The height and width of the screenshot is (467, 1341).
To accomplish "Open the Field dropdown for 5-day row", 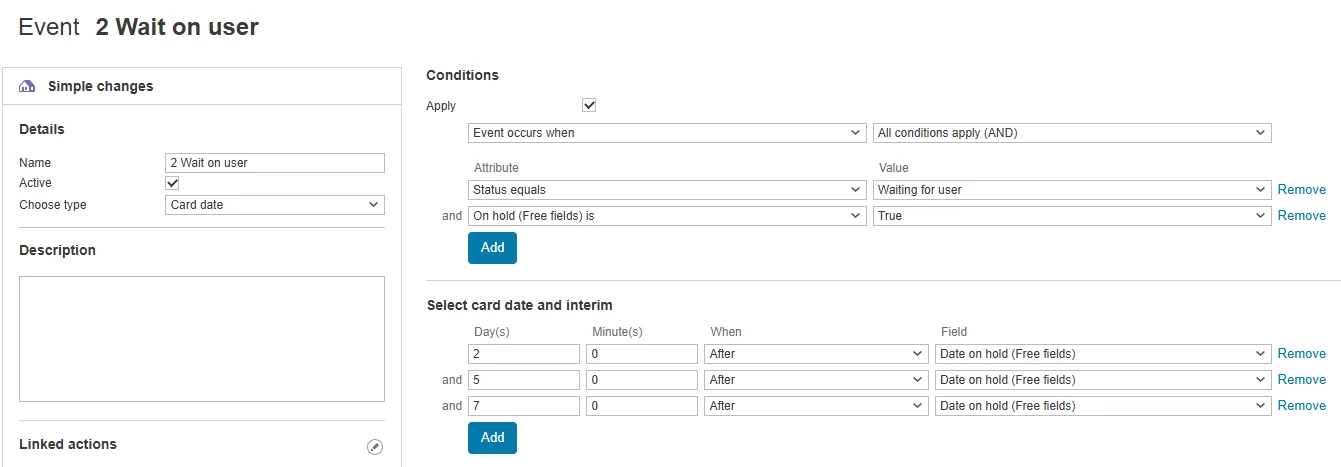I will pyautogui.click(x=1102, y=380).
